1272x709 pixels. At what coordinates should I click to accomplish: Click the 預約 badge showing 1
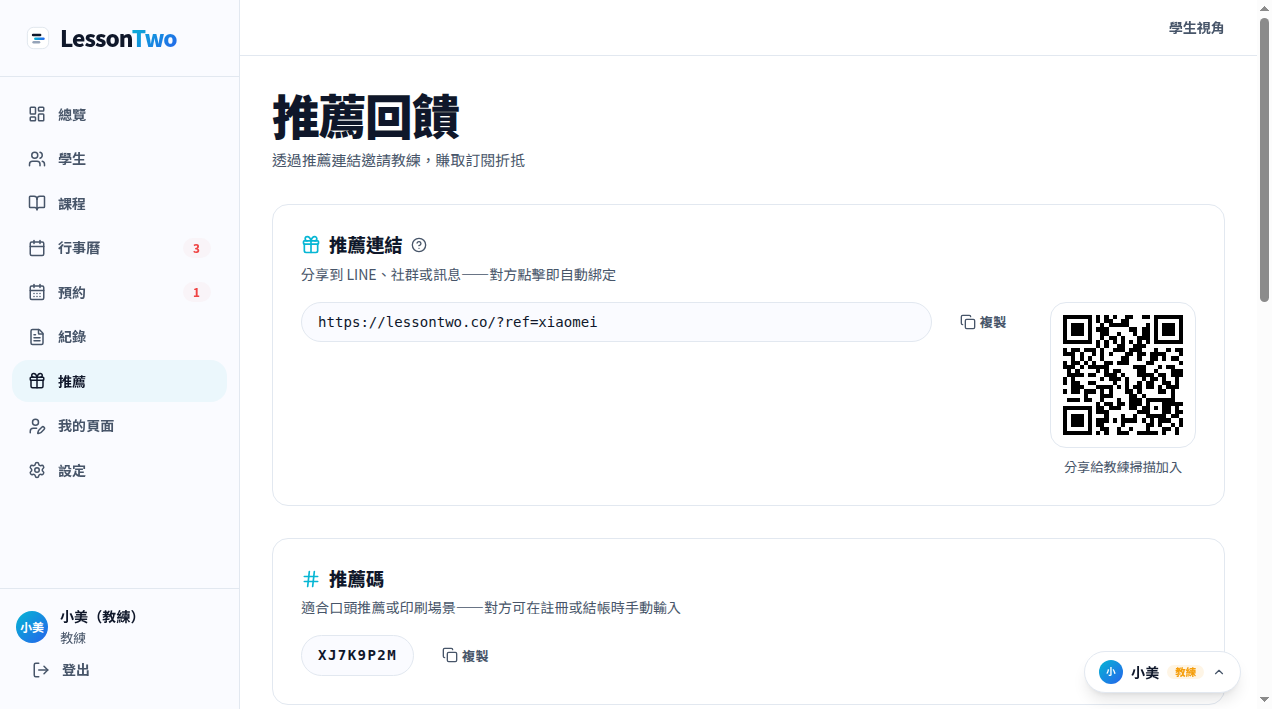[196, 292]
